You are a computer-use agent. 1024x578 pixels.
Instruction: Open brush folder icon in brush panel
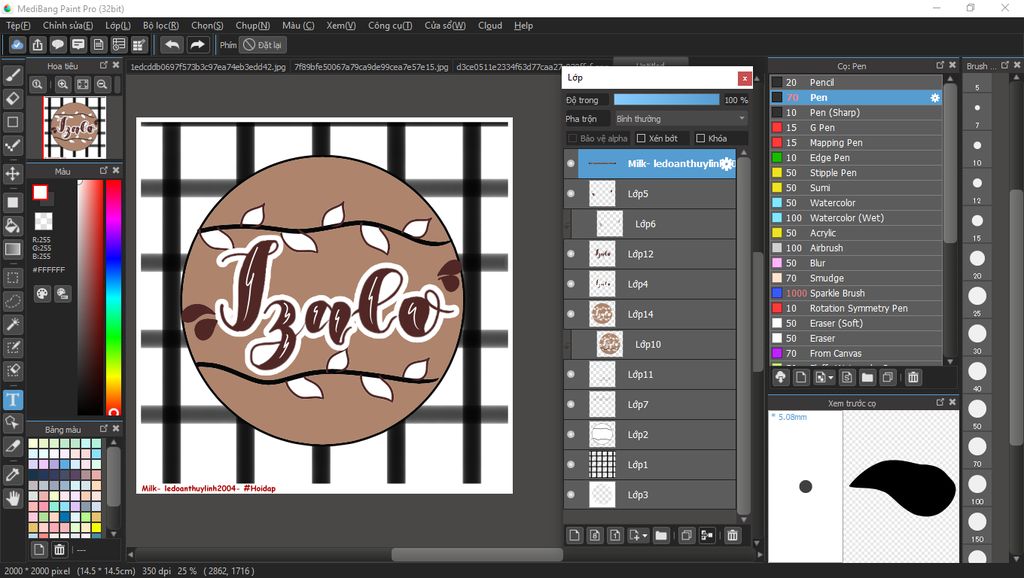867,377
